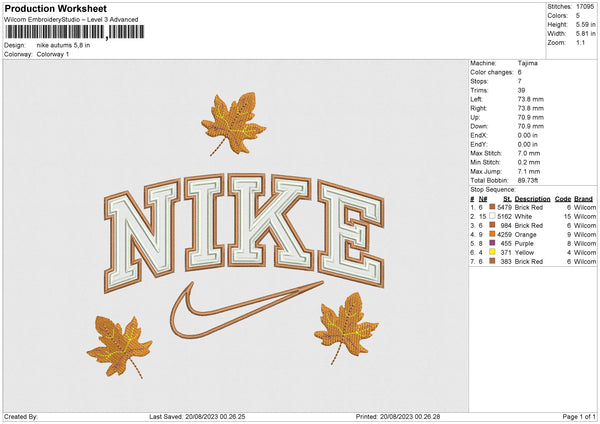Click the Brick Red swatch beside 984

point(492,225)
